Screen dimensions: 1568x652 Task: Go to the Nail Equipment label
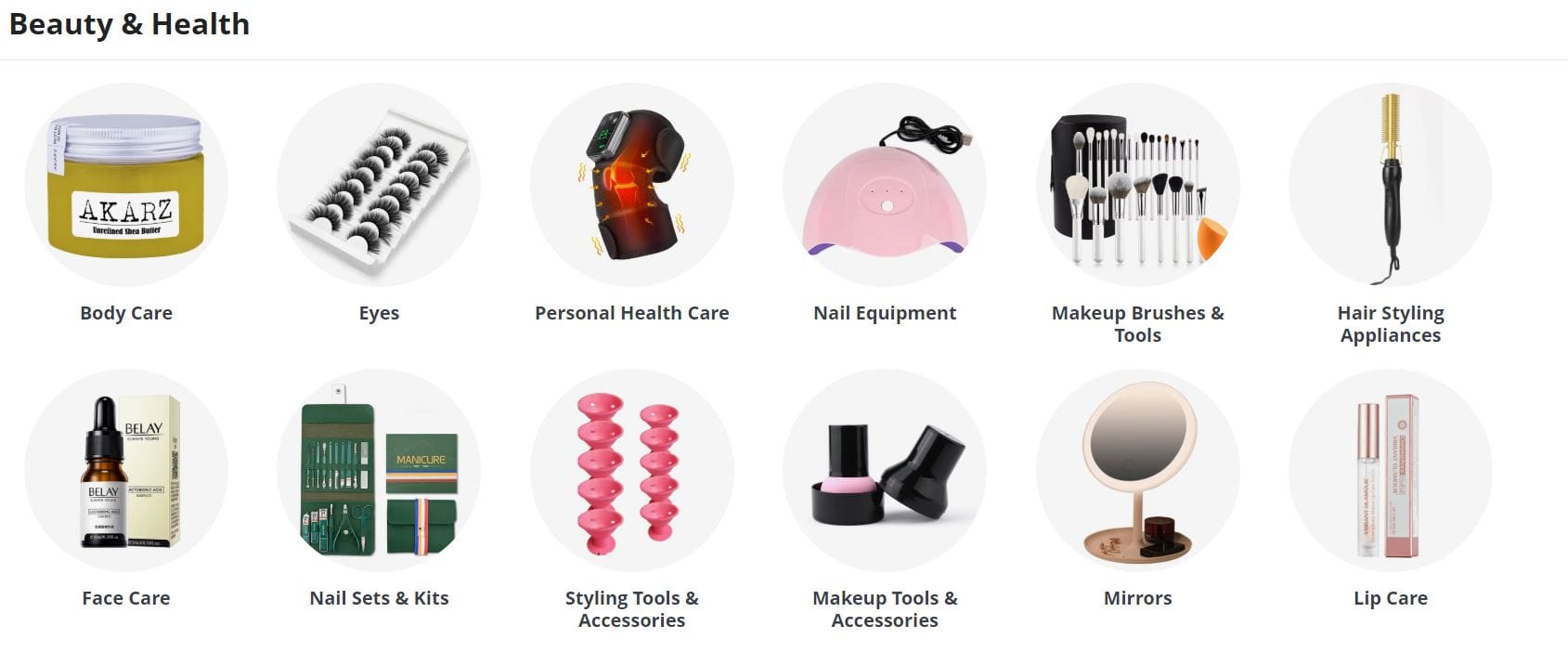pyautogui.click(x=885, y=313)
